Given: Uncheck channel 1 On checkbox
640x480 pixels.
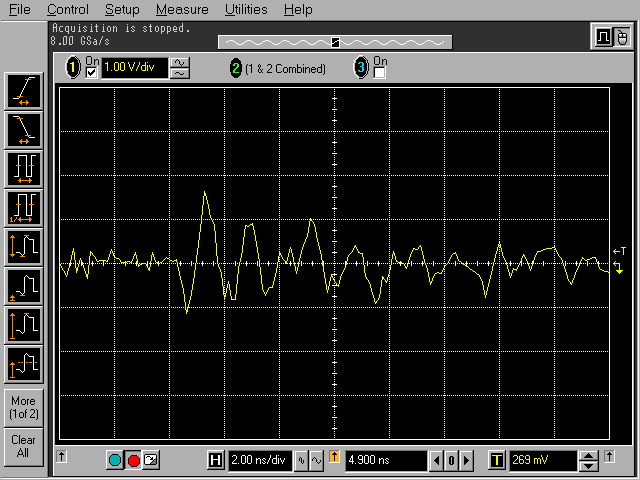Looking at the screenshot, I should pos(92,73).
